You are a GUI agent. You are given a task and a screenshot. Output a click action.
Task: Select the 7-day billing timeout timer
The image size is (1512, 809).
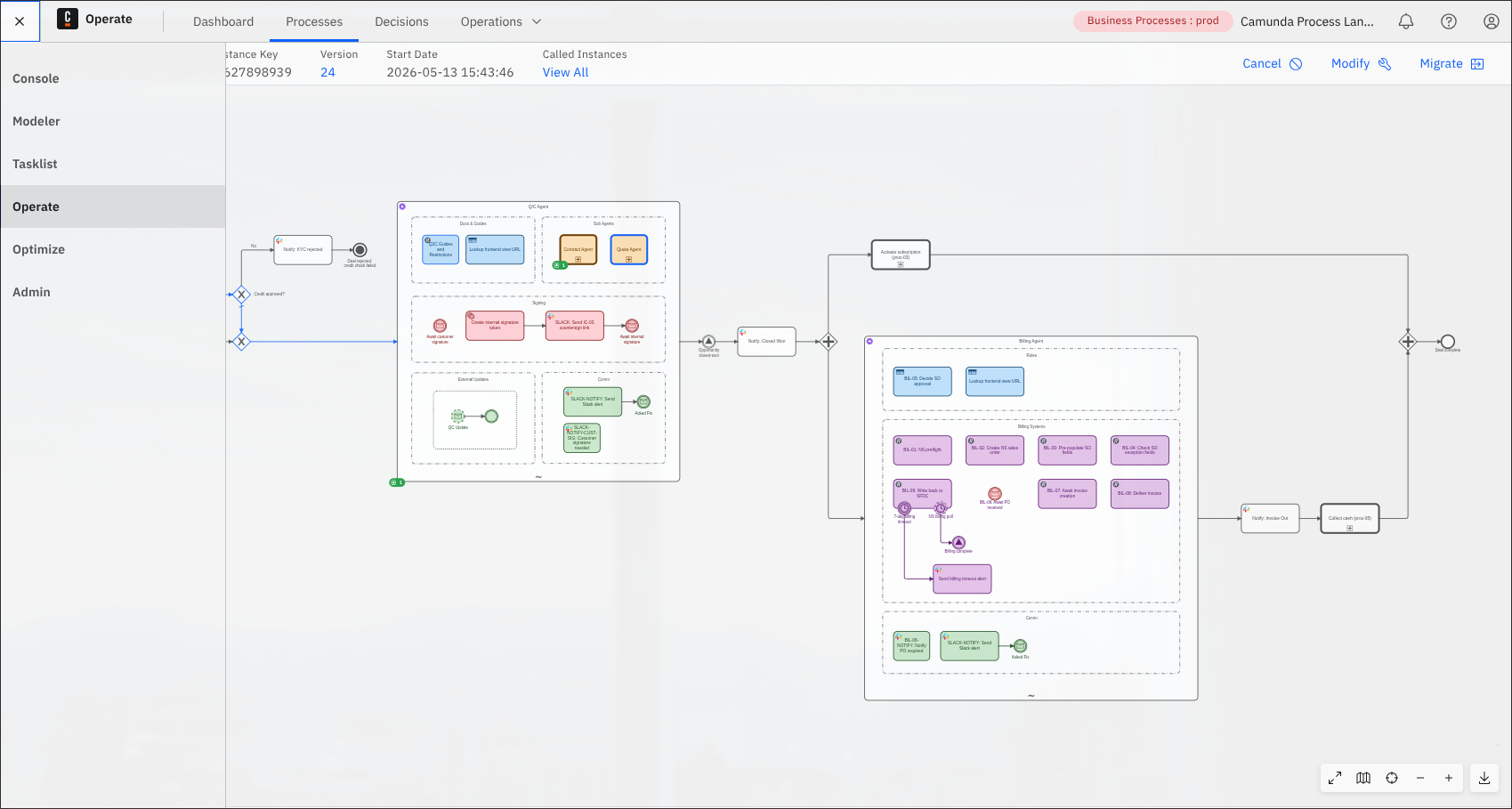click(904, 508)
